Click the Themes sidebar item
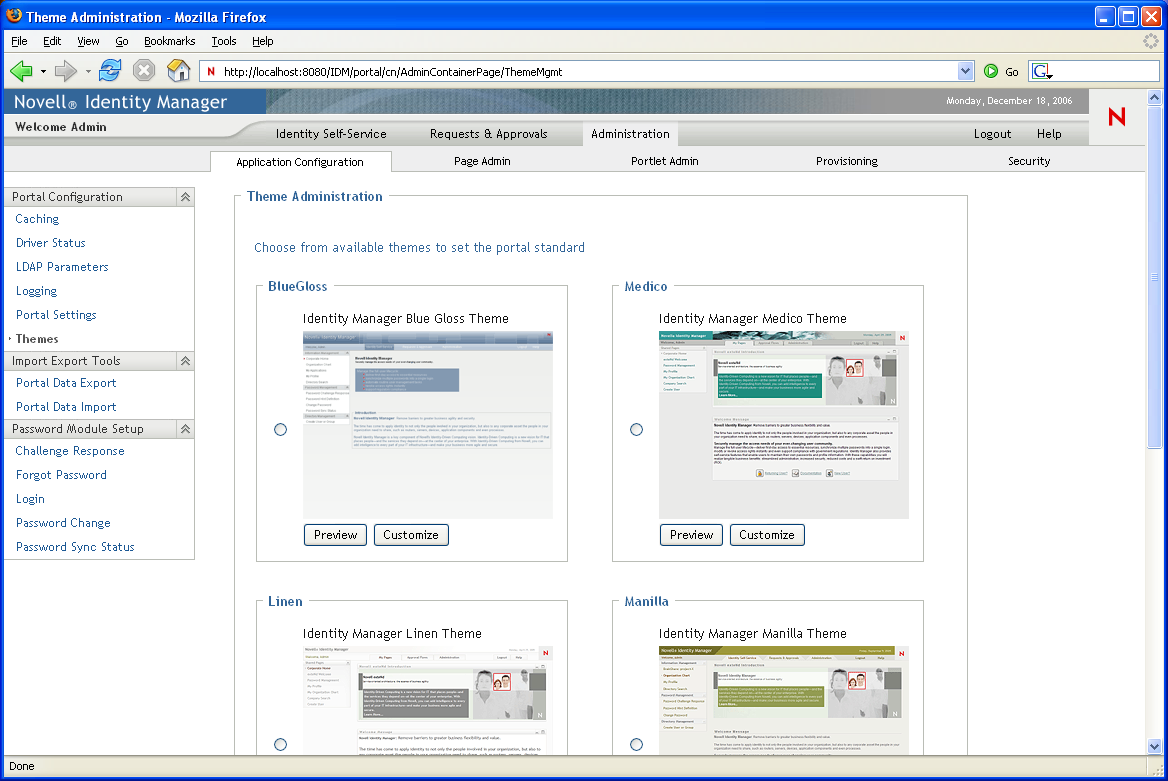Screen dimensions: 1168x781 click(x=36, y=339)
